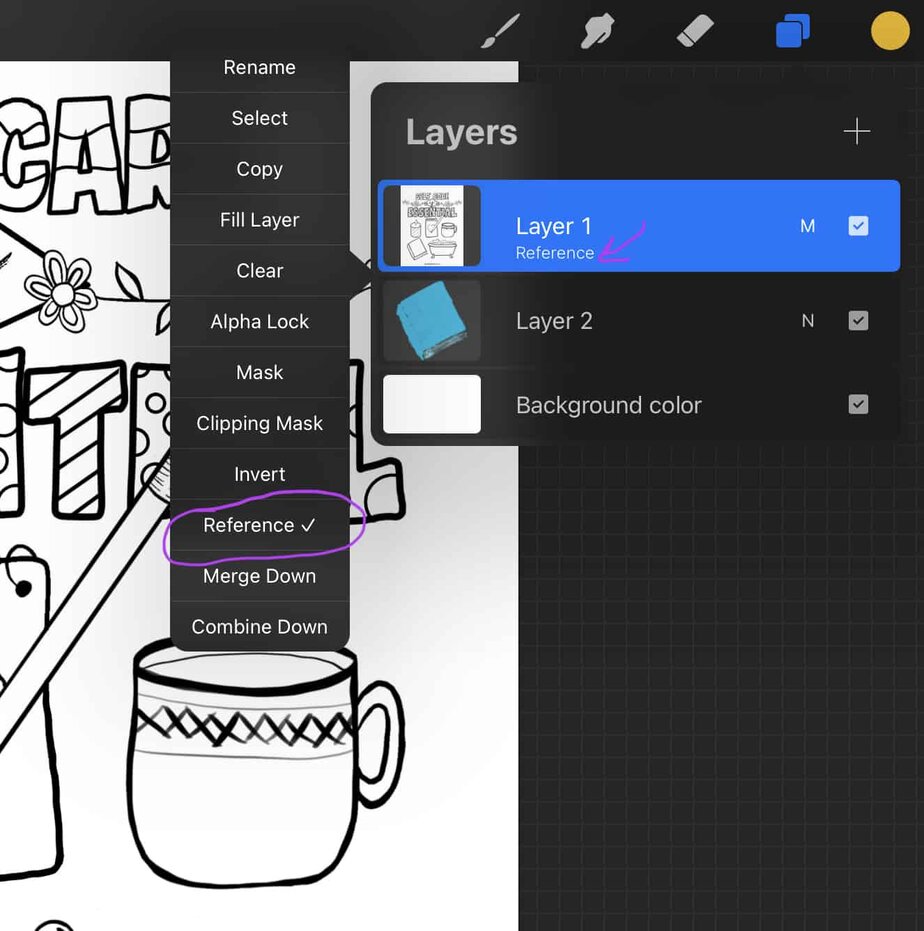Turn off Reference in layer menu
This screenshot has height=931, width=924.
point(259,525)
